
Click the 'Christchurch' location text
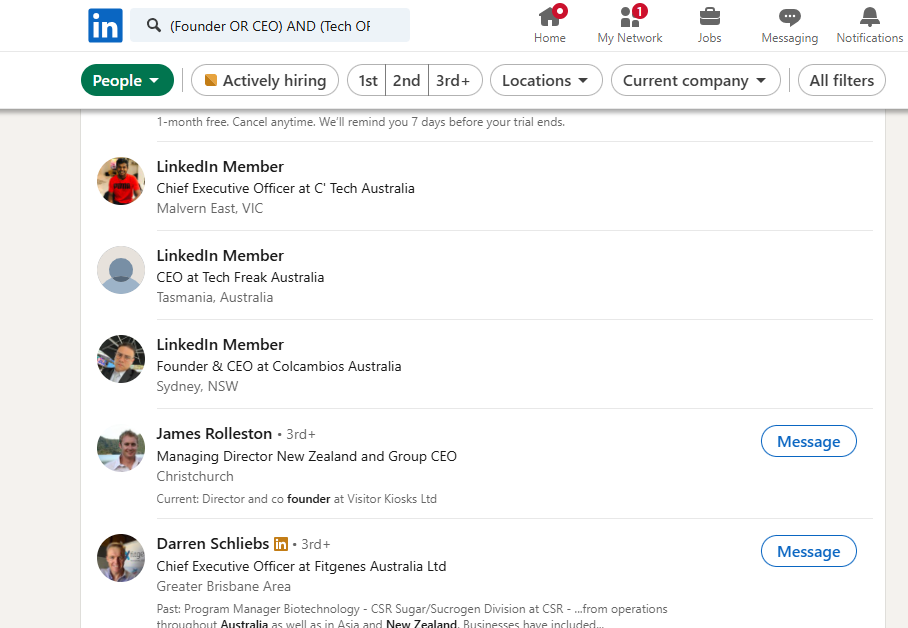point(195,476)
